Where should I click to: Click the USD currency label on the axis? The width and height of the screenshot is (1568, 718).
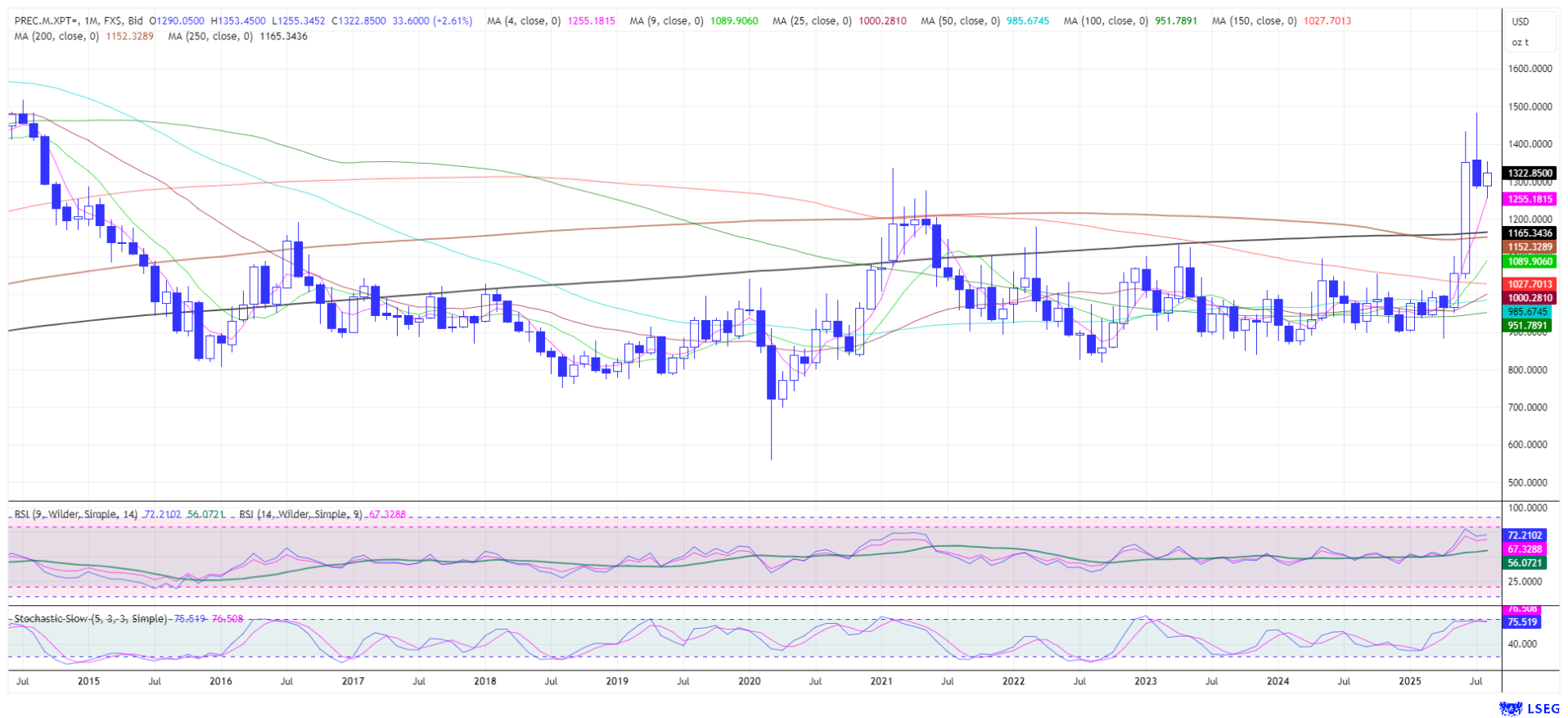click(1520, 21)
